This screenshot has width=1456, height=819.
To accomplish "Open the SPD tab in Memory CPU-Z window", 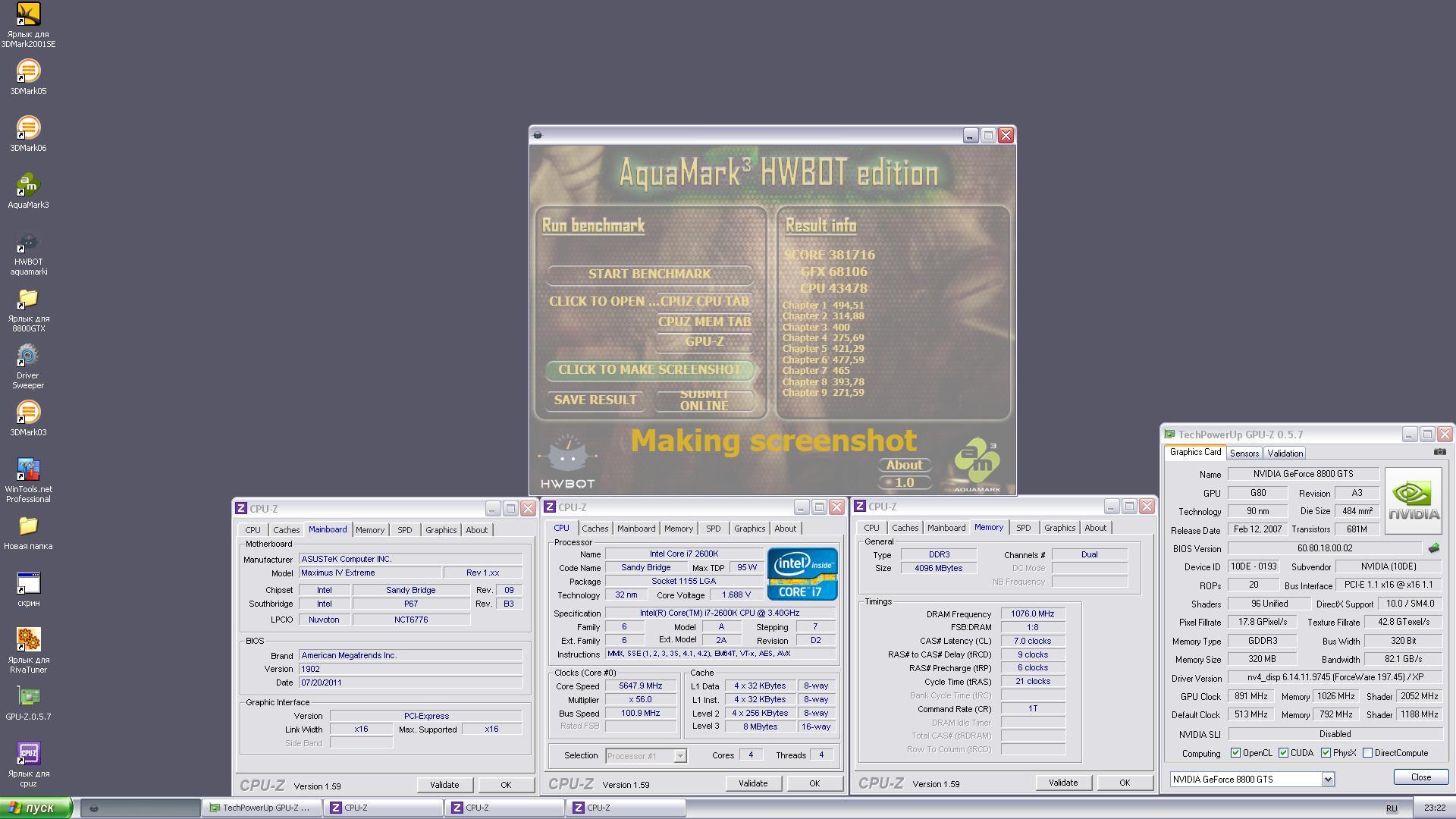I will 1023,528.
